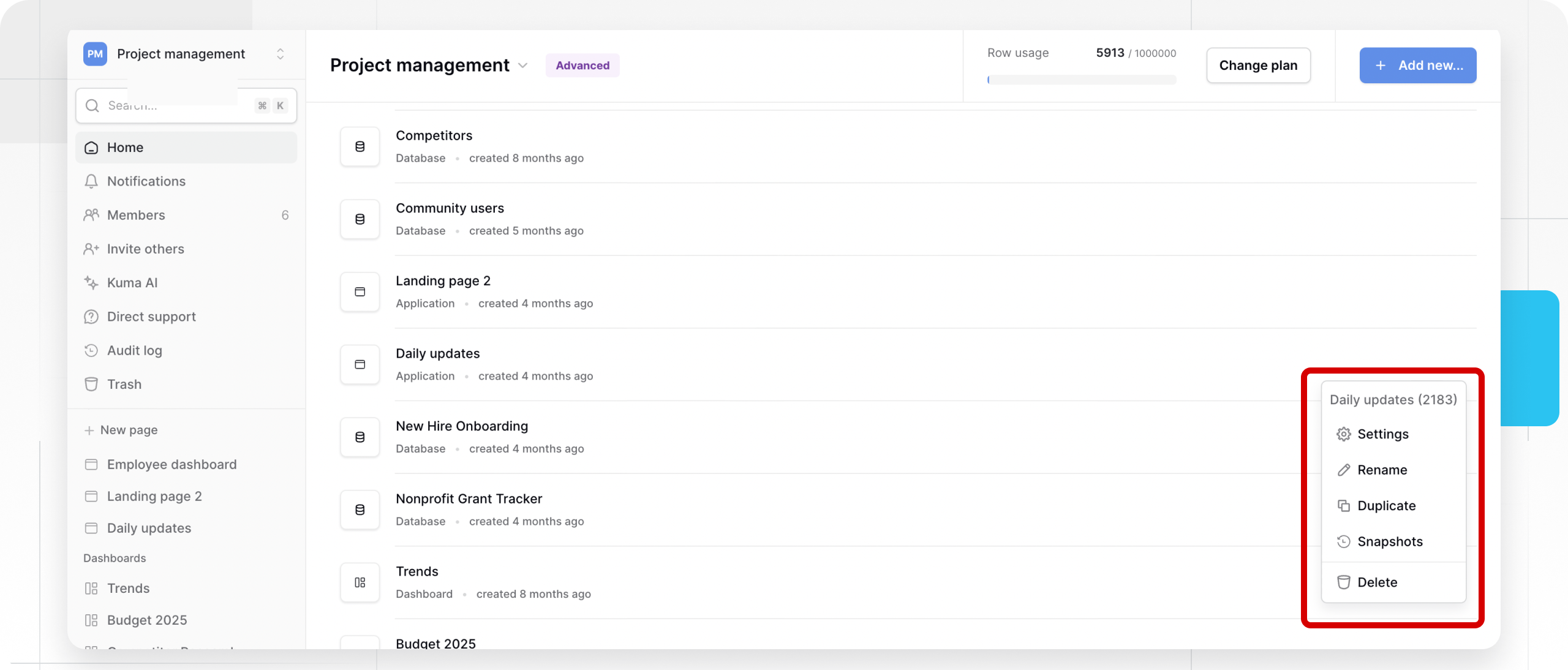Click the Advanced plan badge
This screenshot has height=670, width=1568.
point(582,65)
